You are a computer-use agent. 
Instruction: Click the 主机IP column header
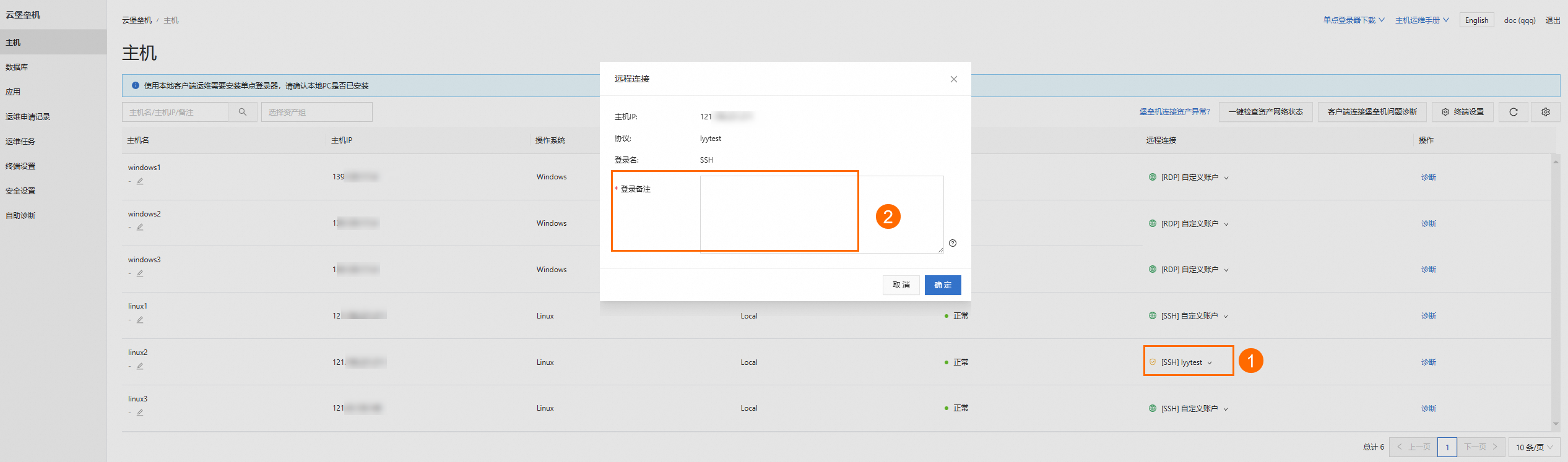coord(342,140)
